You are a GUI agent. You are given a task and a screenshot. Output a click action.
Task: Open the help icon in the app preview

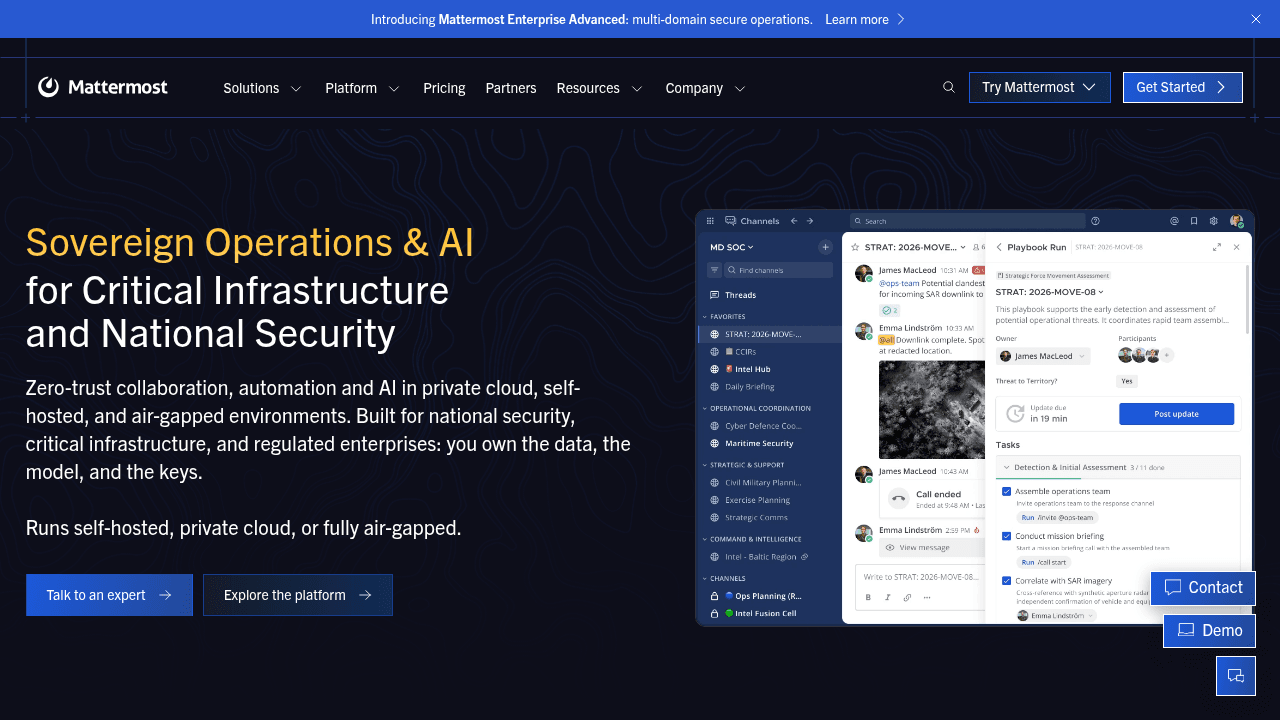1095,221
